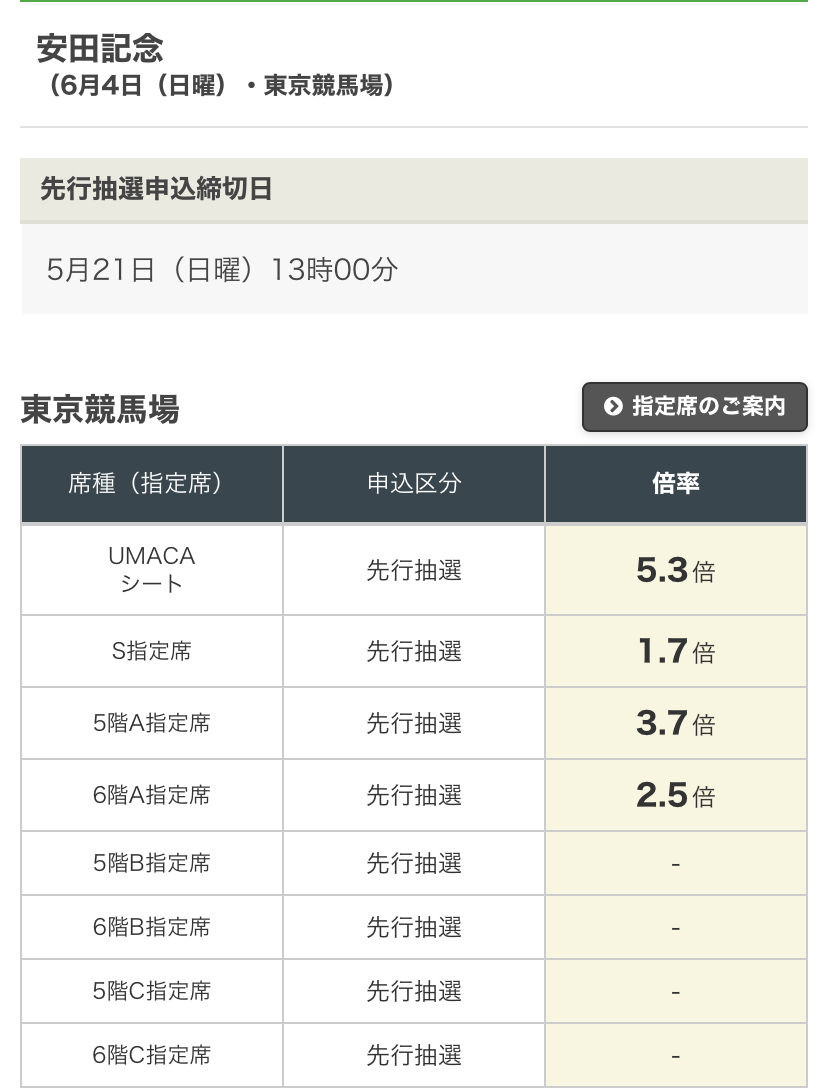
Task: Open the 指定席のご案内 guide button
Action: (694, 407)
